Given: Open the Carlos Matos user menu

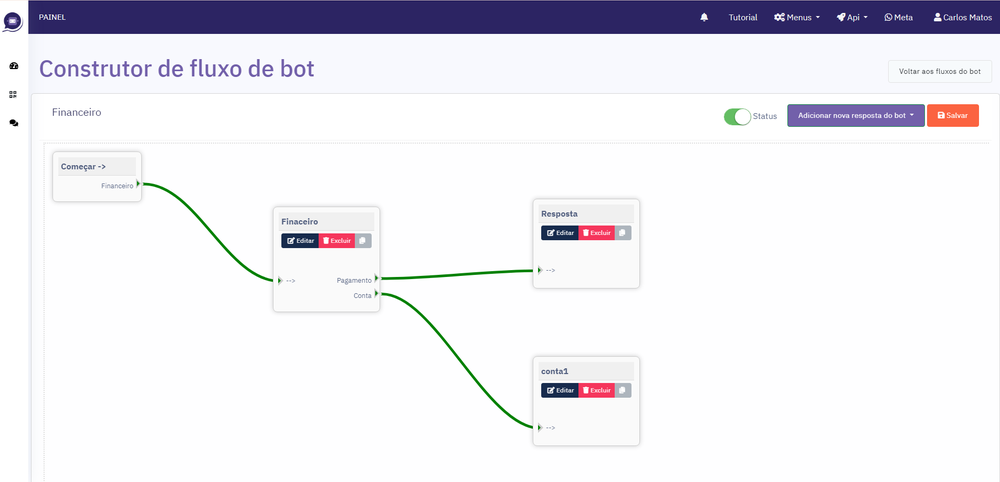Looking at the screenshot, I should coord(962,17).
